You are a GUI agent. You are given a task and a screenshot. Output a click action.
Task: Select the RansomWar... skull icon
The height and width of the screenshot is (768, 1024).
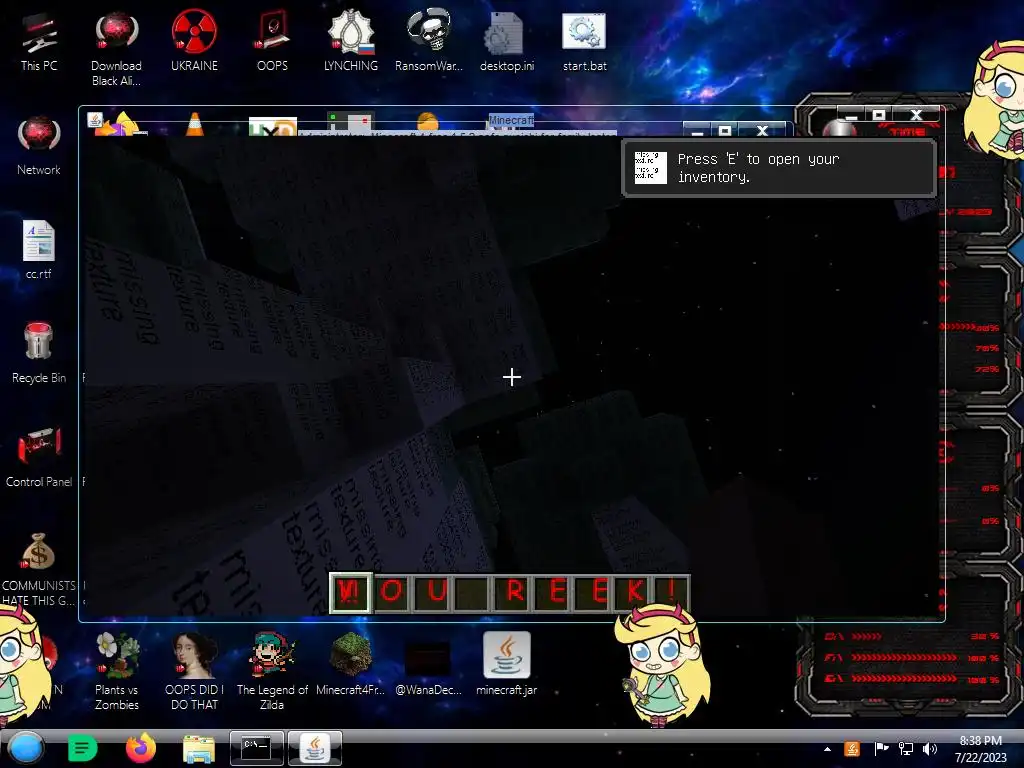point(428,41)
